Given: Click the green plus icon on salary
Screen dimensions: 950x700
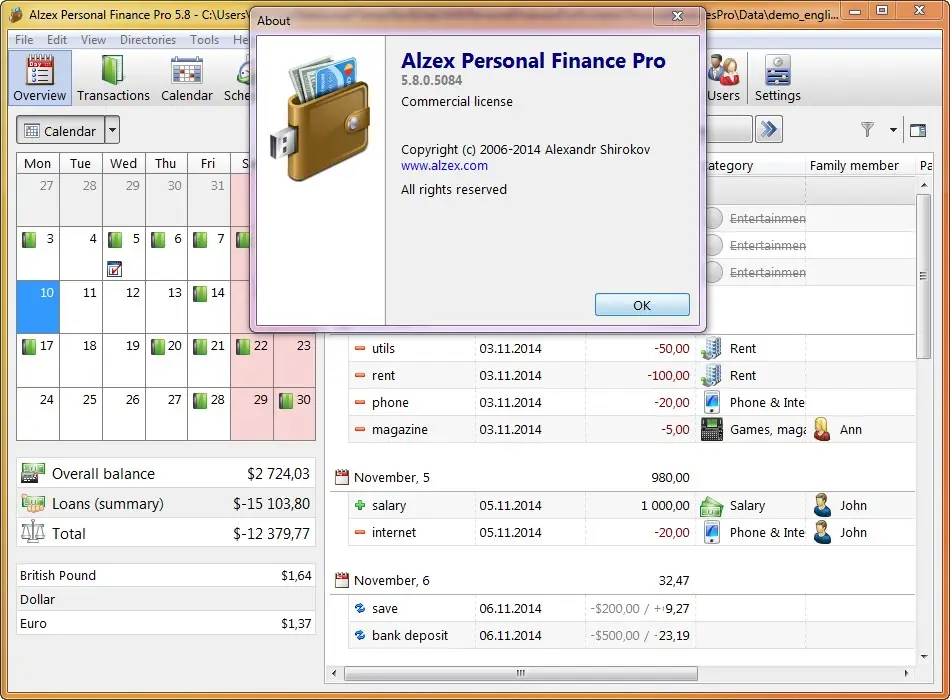Looking at the screenshot, I should pyautogui.click(x=360, y=505).
